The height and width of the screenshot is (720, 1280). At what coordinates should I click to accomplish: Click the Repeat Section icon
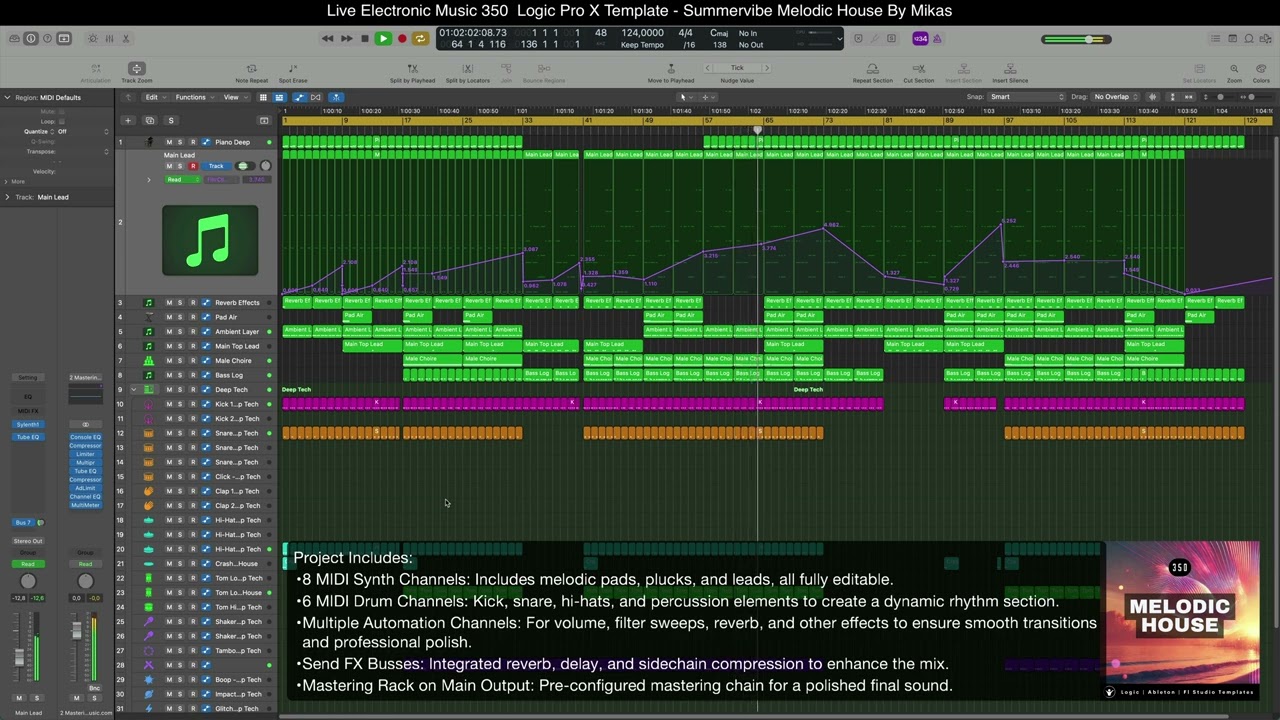pyautogui.click(x=873, y=69)
